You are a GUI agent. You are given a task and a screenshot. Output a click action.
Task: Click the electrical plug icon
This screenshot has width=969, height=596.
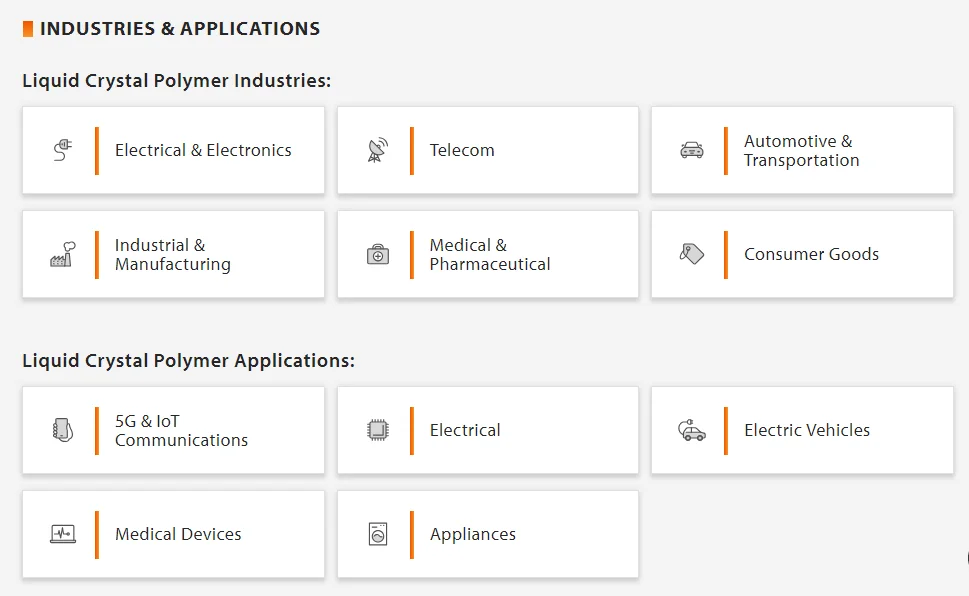(63, 150)
